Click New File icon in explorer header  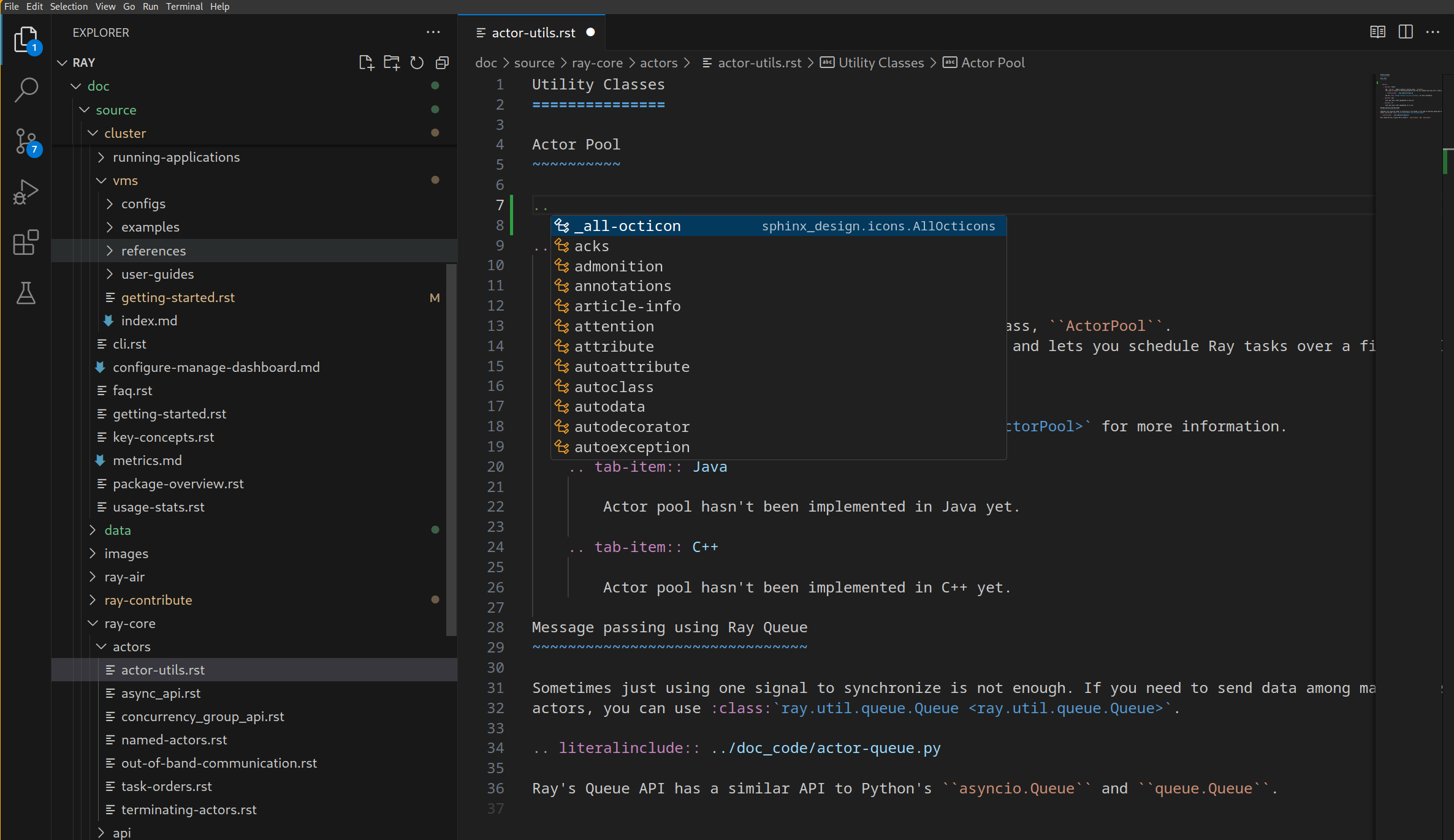[366, 62]
